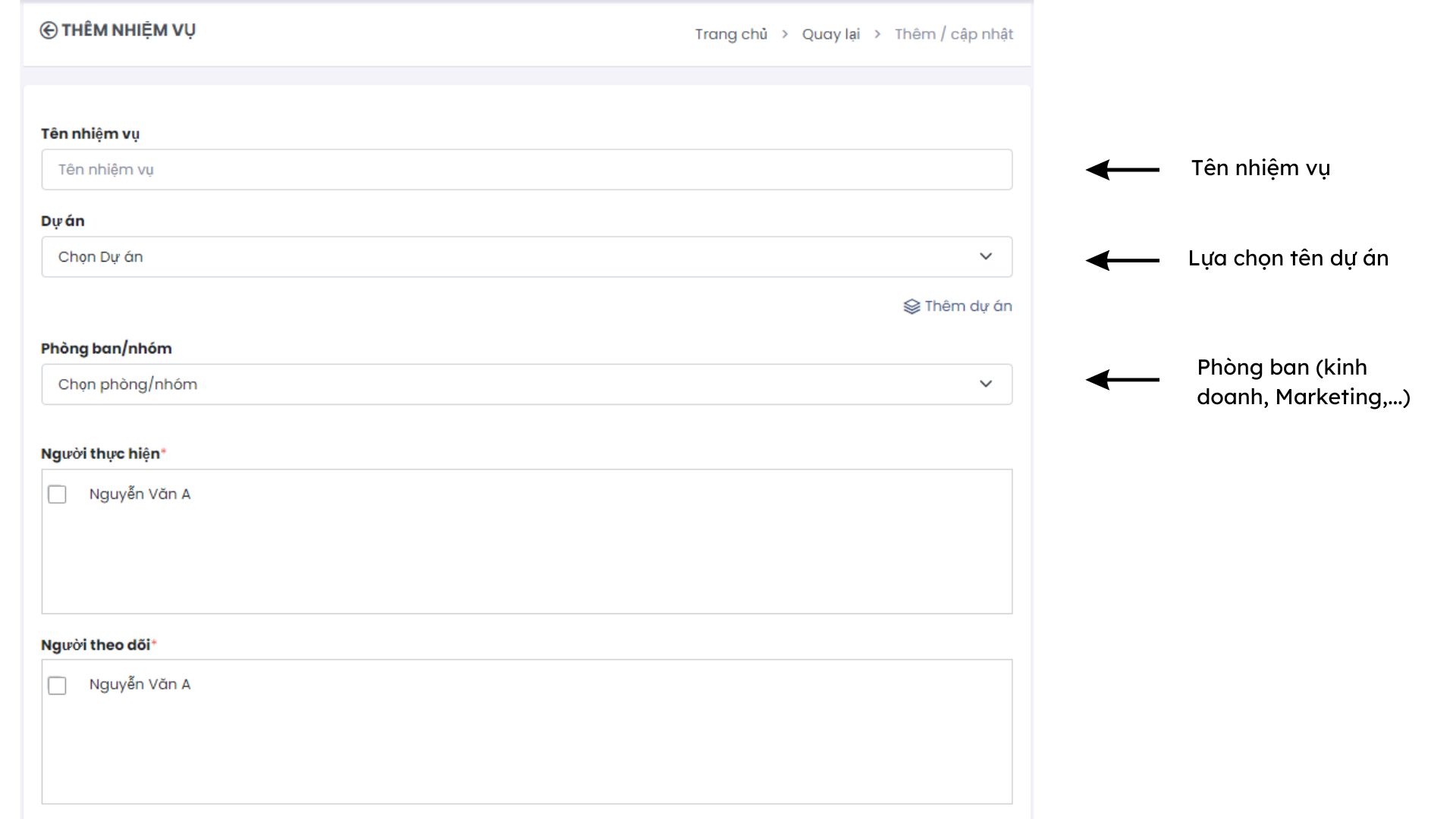This screenshot has height=819, width=1456.
Task: Click the breadcrumb separator after Trang chủ
Action: 785,34
